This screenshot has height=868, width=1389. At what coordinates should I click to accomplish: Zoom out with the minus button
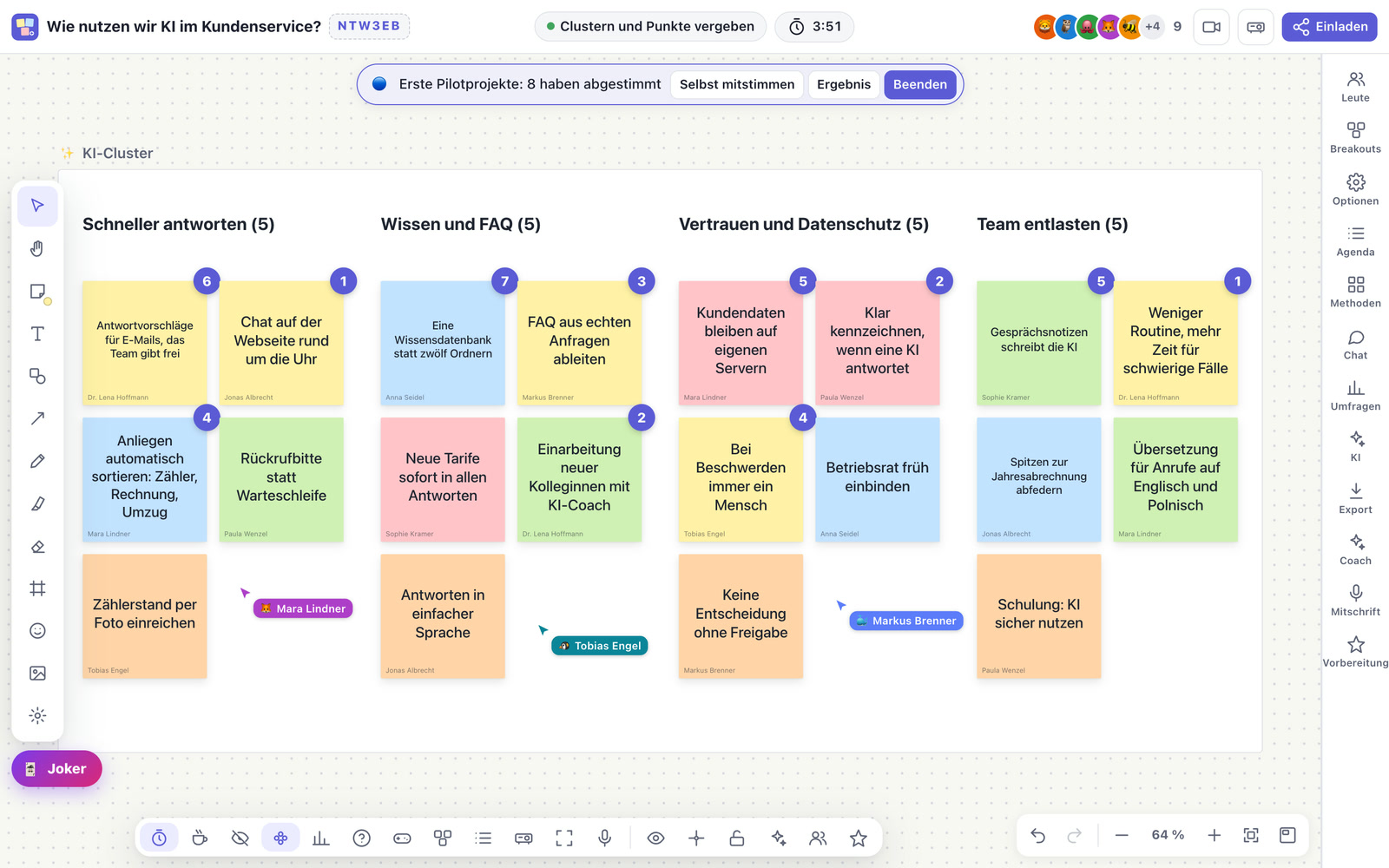(1122, 835)
